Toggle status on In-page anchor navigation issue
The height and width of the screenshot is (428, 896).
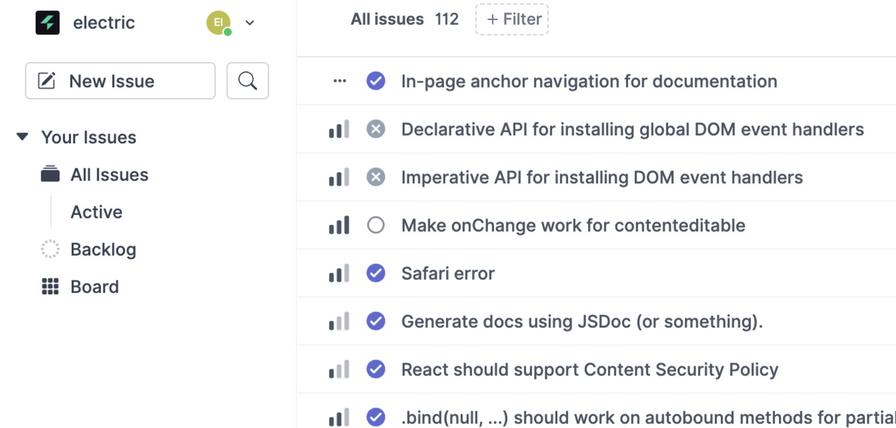point(376,81)
